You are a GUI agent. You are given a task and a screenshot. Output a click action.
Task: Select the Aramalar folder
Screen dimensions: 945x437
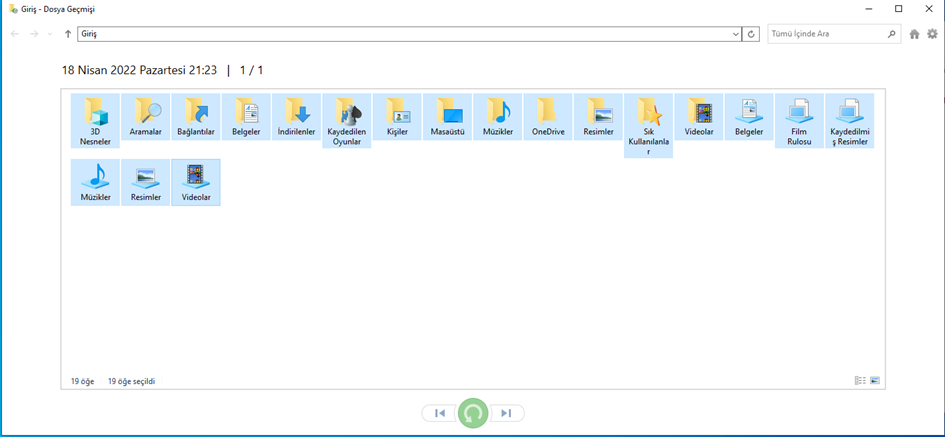[x=145, y=117]
